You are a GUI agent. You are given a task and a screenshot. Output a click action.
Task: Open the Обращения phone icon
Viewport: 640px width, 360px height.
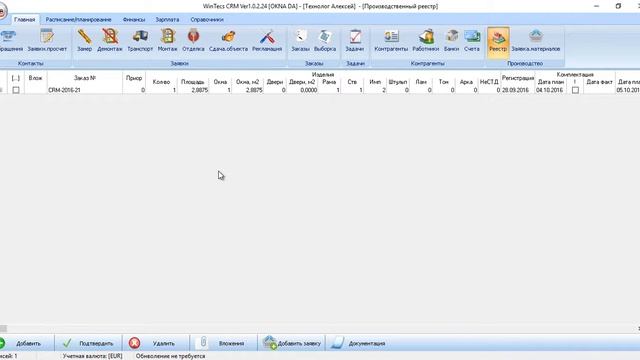click(10, 40)
